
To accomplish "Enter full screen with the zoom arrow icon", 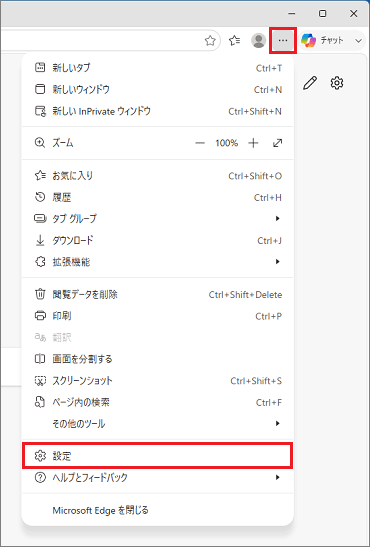I will 278,143.
